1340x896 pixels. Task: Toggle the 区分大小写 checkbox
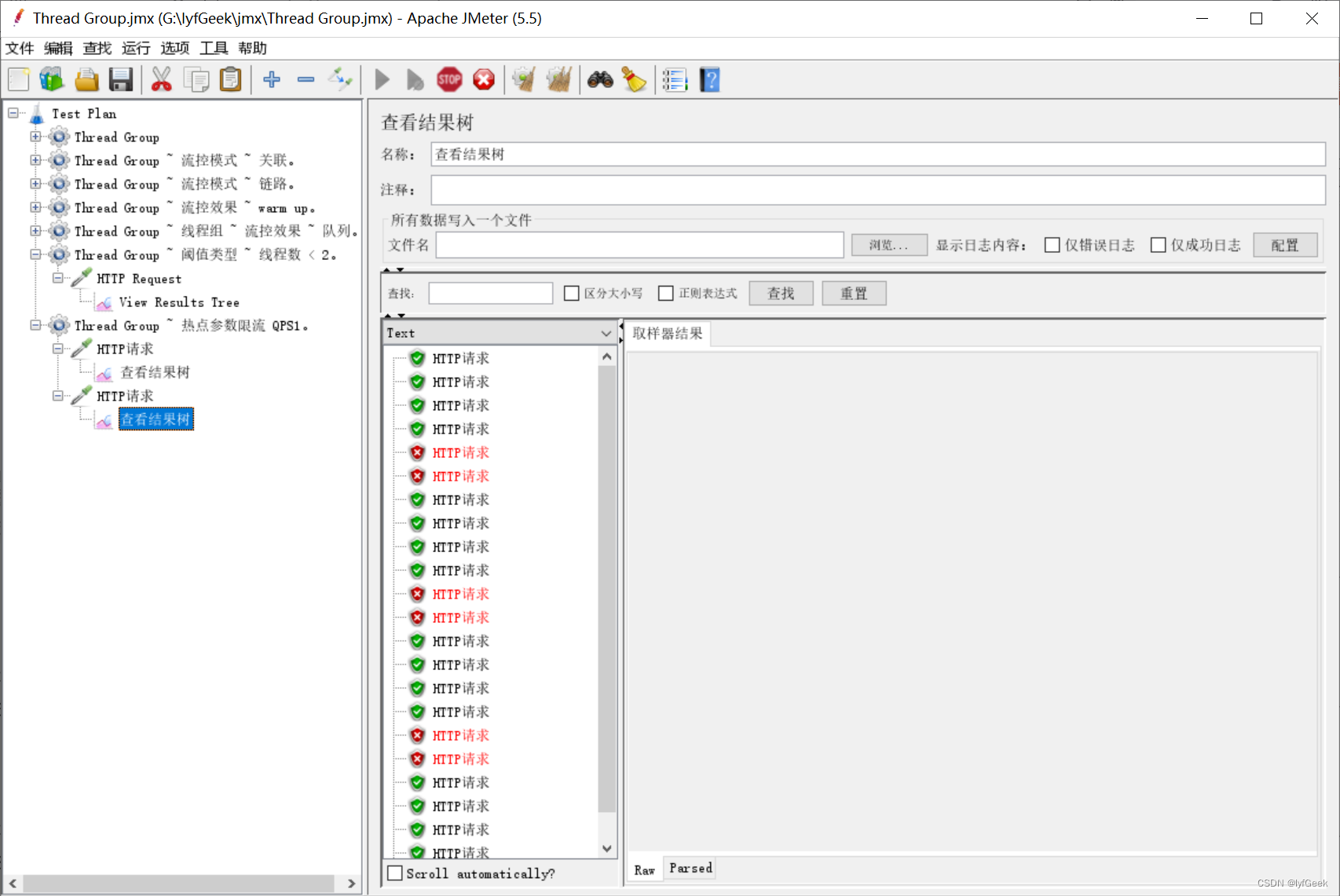point(572,293)
